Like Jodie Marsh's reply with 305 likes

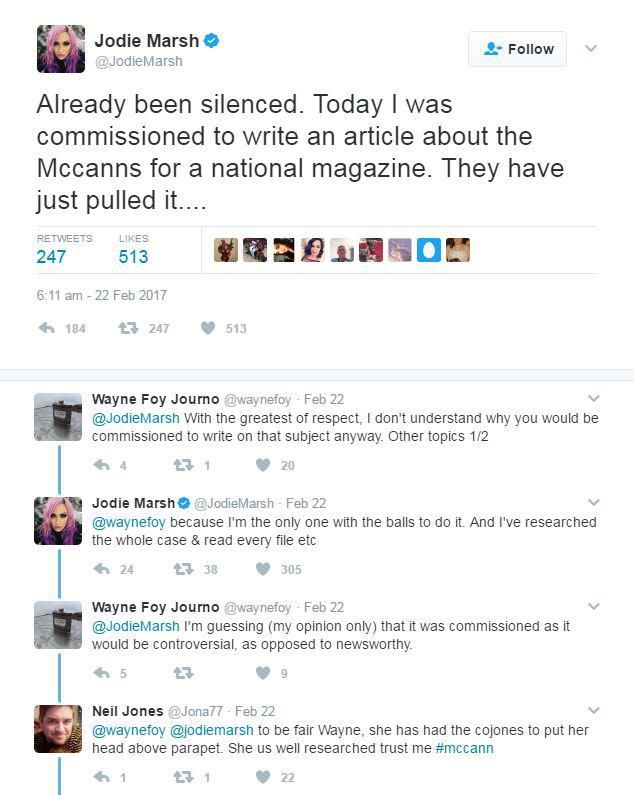[x=263, y=569]
